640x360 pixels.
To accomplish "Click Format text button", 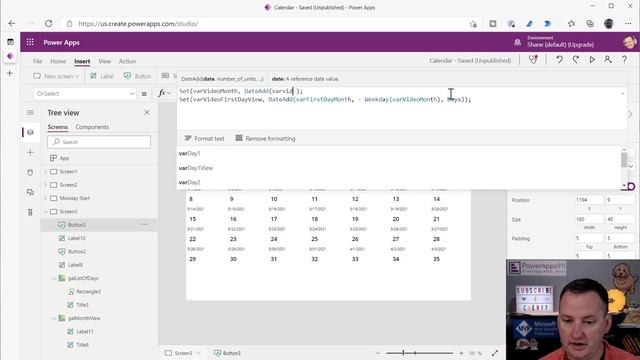I will [204, 139].
